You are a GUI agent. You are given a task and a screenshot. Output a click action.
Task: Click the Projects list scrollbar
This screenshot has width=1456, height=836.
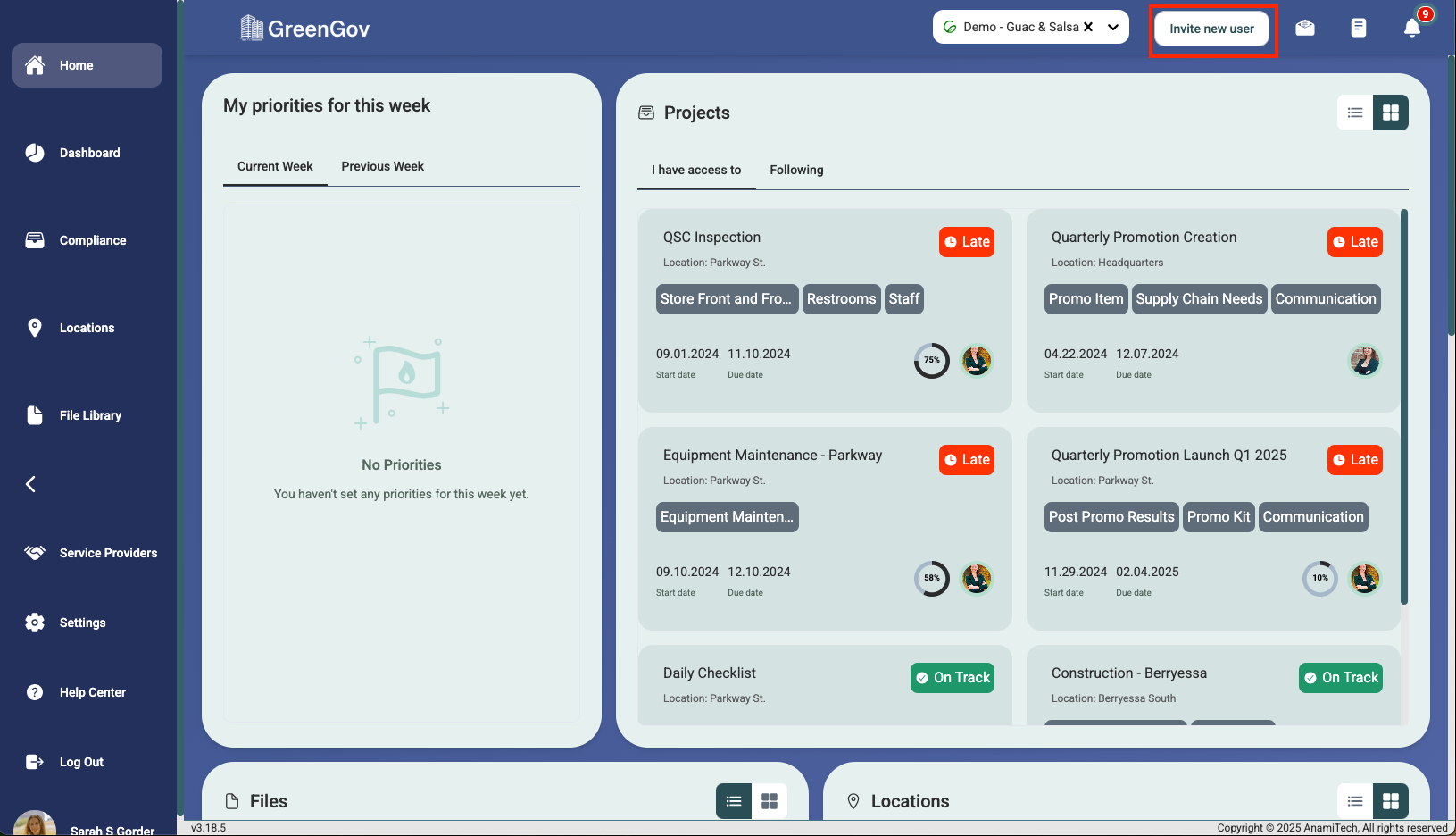(x=1404, y=407)
